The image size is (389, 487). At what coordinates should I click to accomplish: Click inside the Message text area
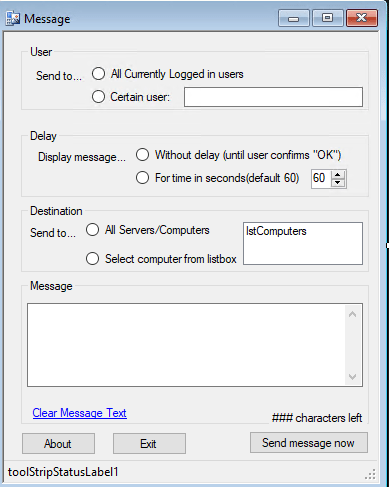point(187,345)
